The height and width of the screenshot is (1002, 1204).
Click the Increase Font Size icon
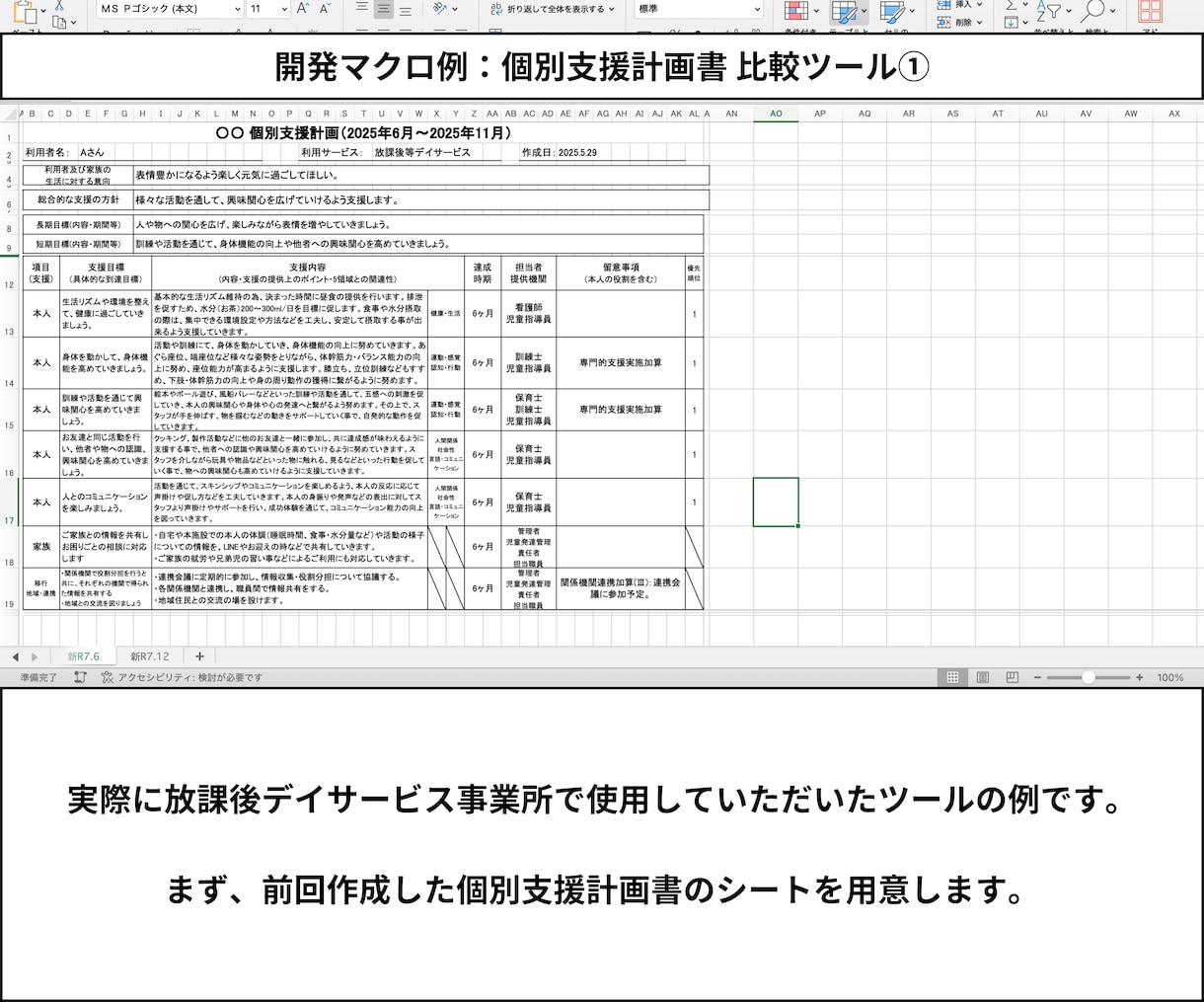[x=304, y=9]
